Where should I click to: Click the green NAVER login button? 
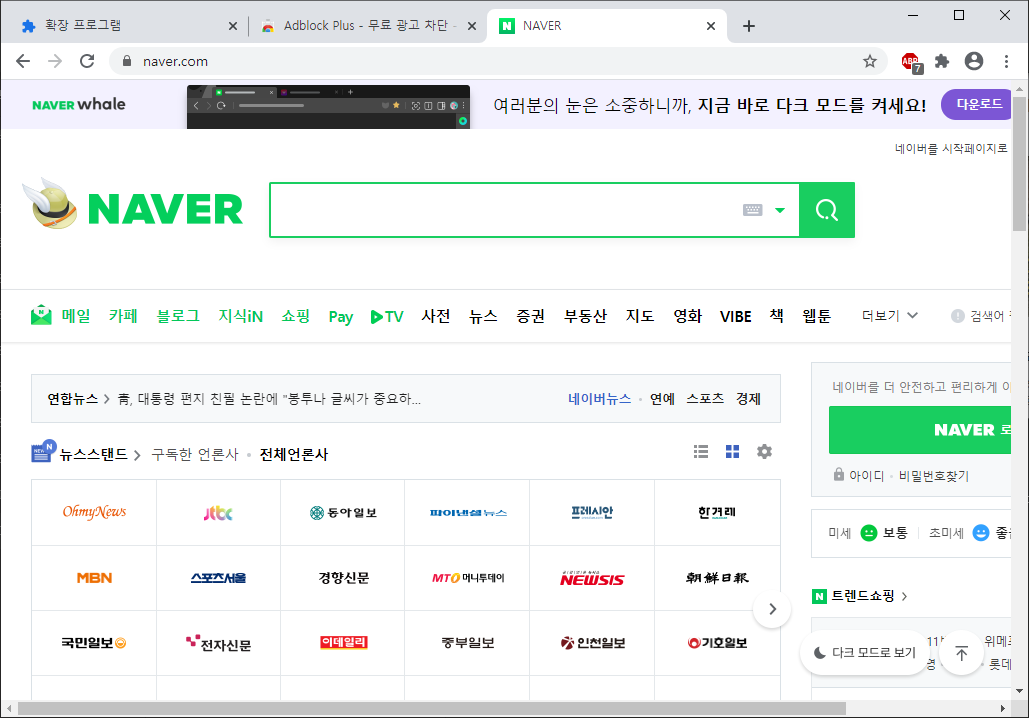[x=920, y=430]
